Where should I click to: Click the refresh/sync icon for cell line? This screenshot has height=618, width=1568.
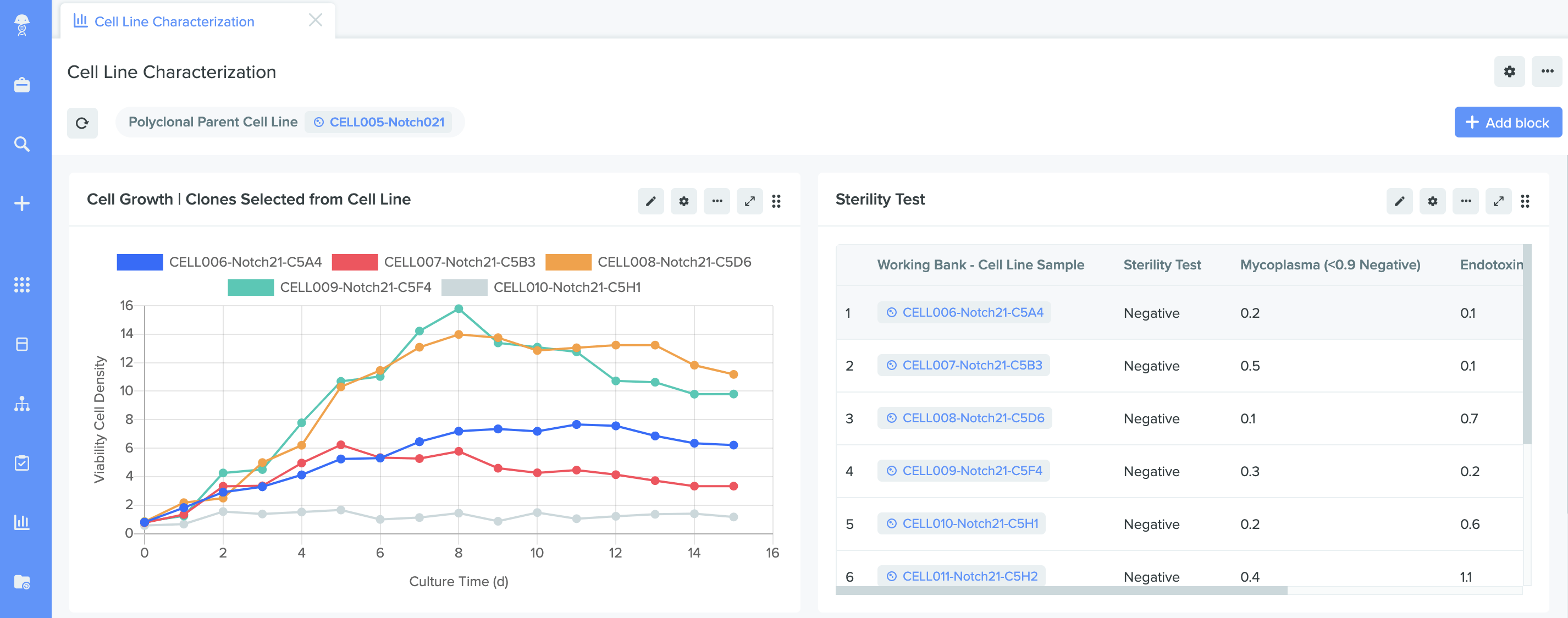point(83,122)
